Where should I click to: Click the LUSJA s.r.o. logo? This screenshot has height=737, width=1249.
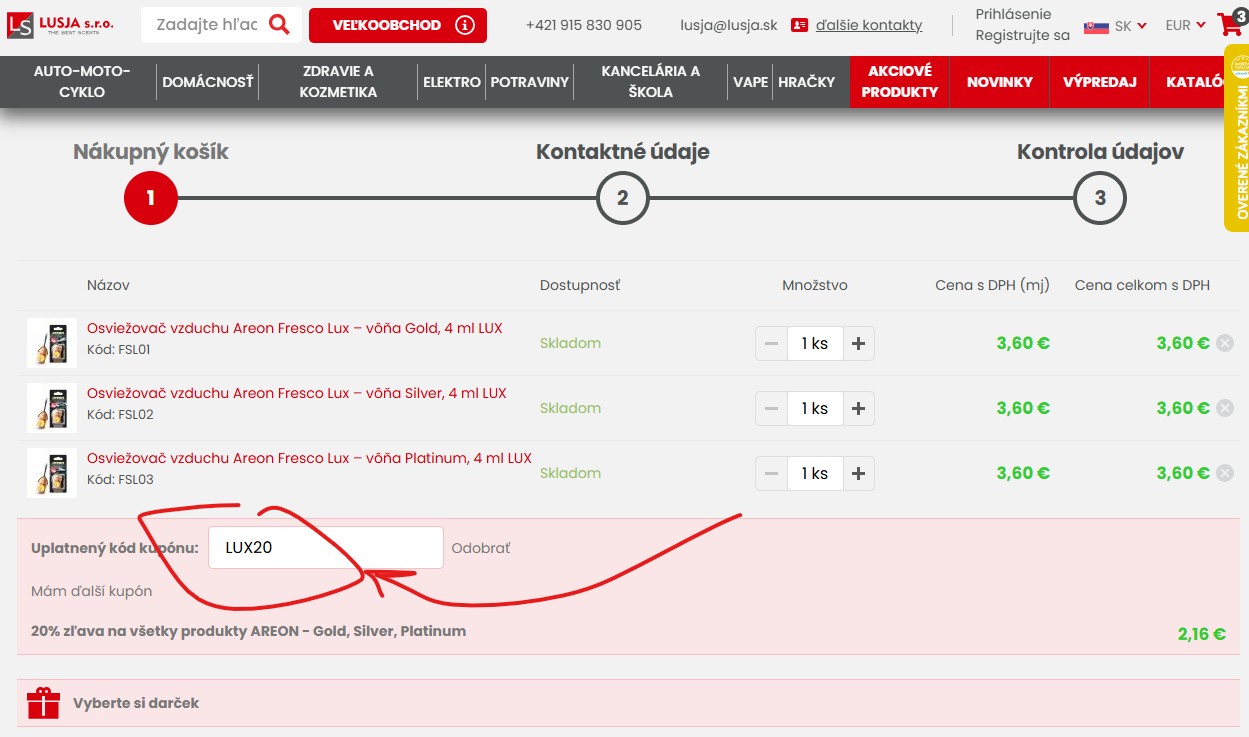62,25
